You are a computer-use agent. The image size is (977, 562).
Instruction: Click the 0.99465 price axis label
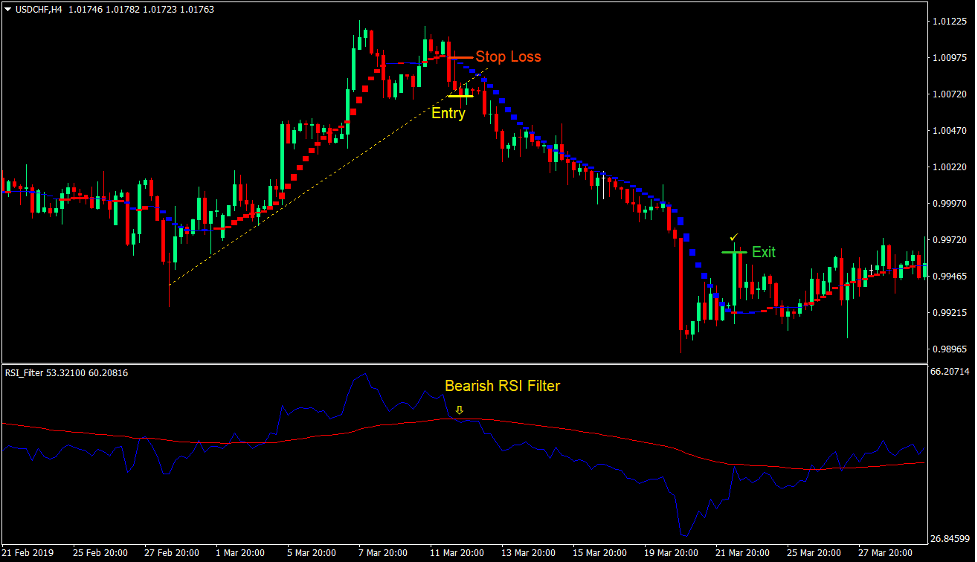[x=949, y=277]
